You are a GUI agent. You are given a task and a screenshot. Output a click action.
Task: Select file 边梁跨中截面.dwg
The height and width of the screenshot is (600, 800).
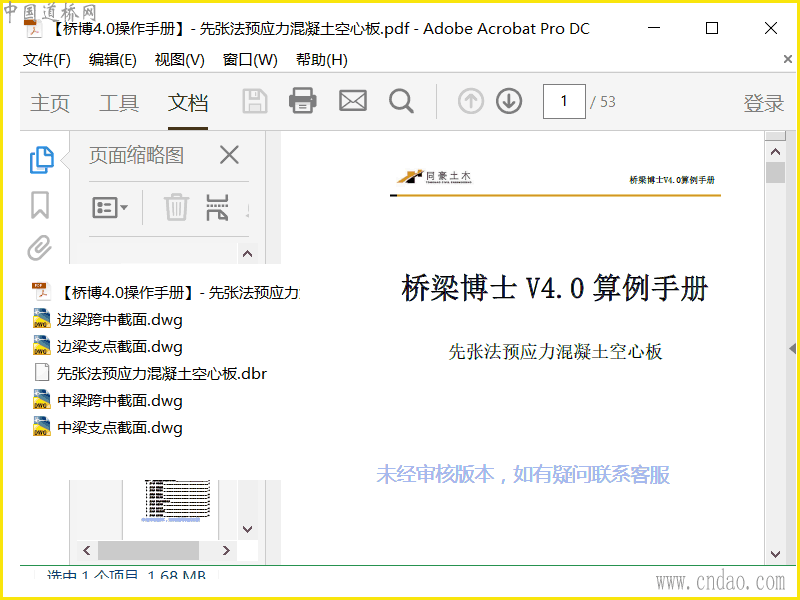click(107, 320)
